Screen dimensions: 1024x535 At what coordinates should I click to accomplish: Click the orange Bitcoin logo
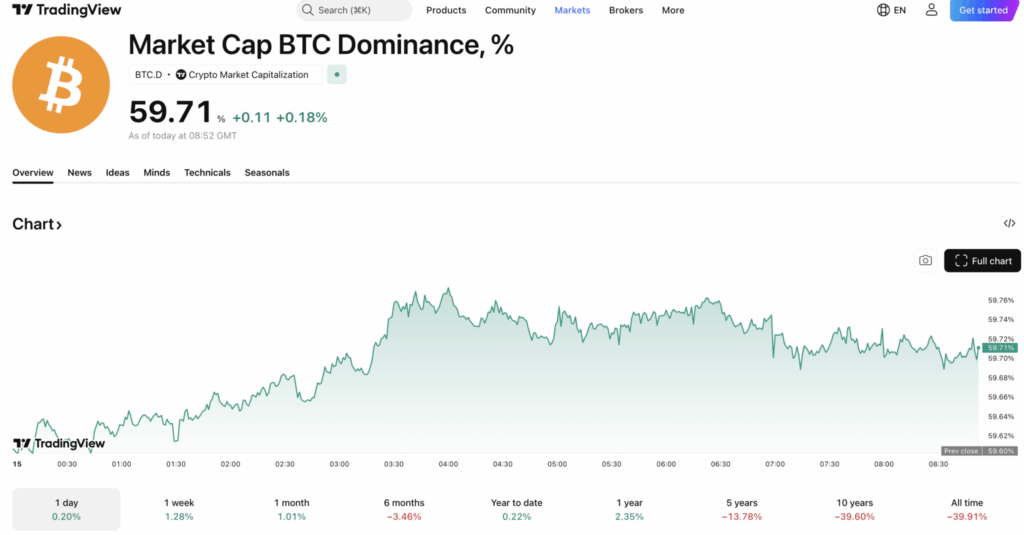pos(61,85)
